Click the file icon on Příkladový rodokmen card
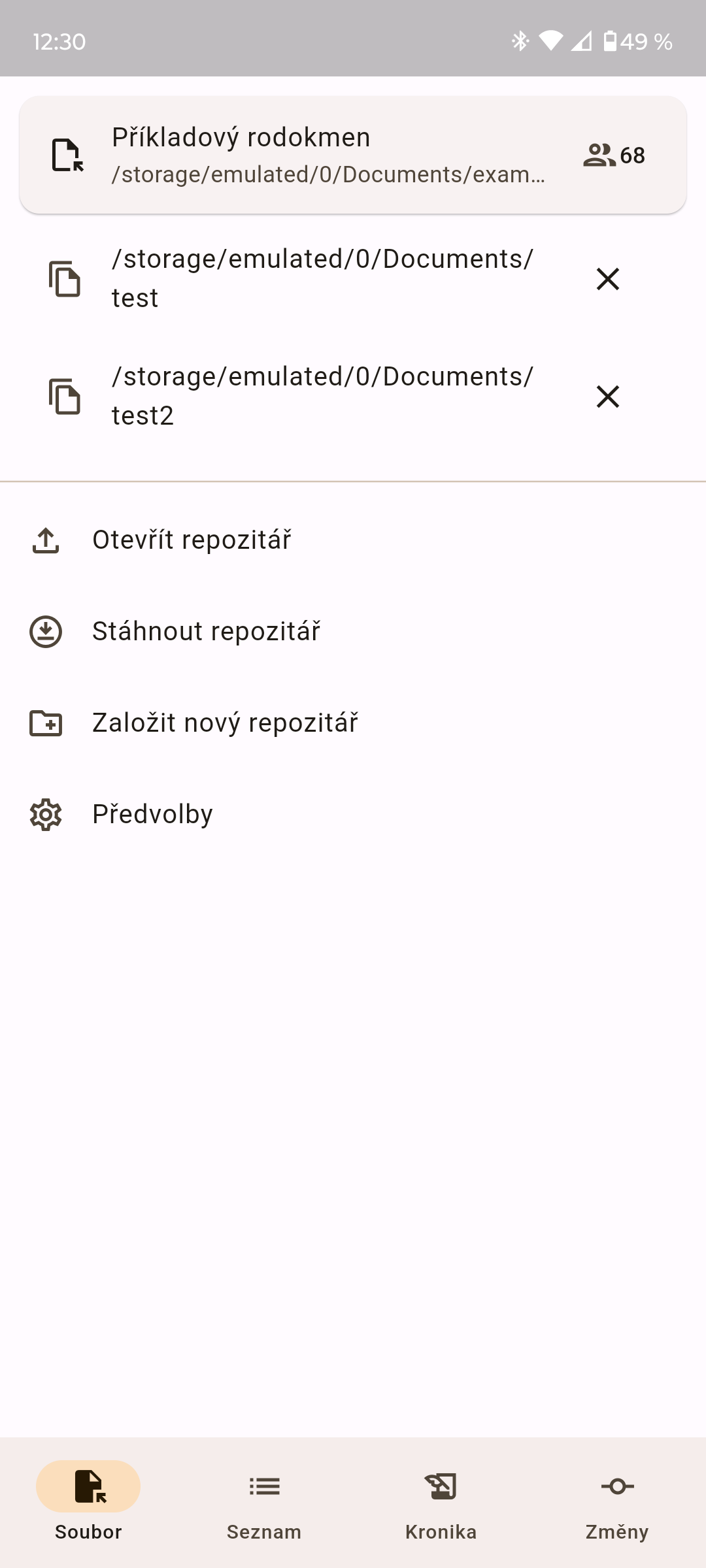 click(x=67, y=155)
